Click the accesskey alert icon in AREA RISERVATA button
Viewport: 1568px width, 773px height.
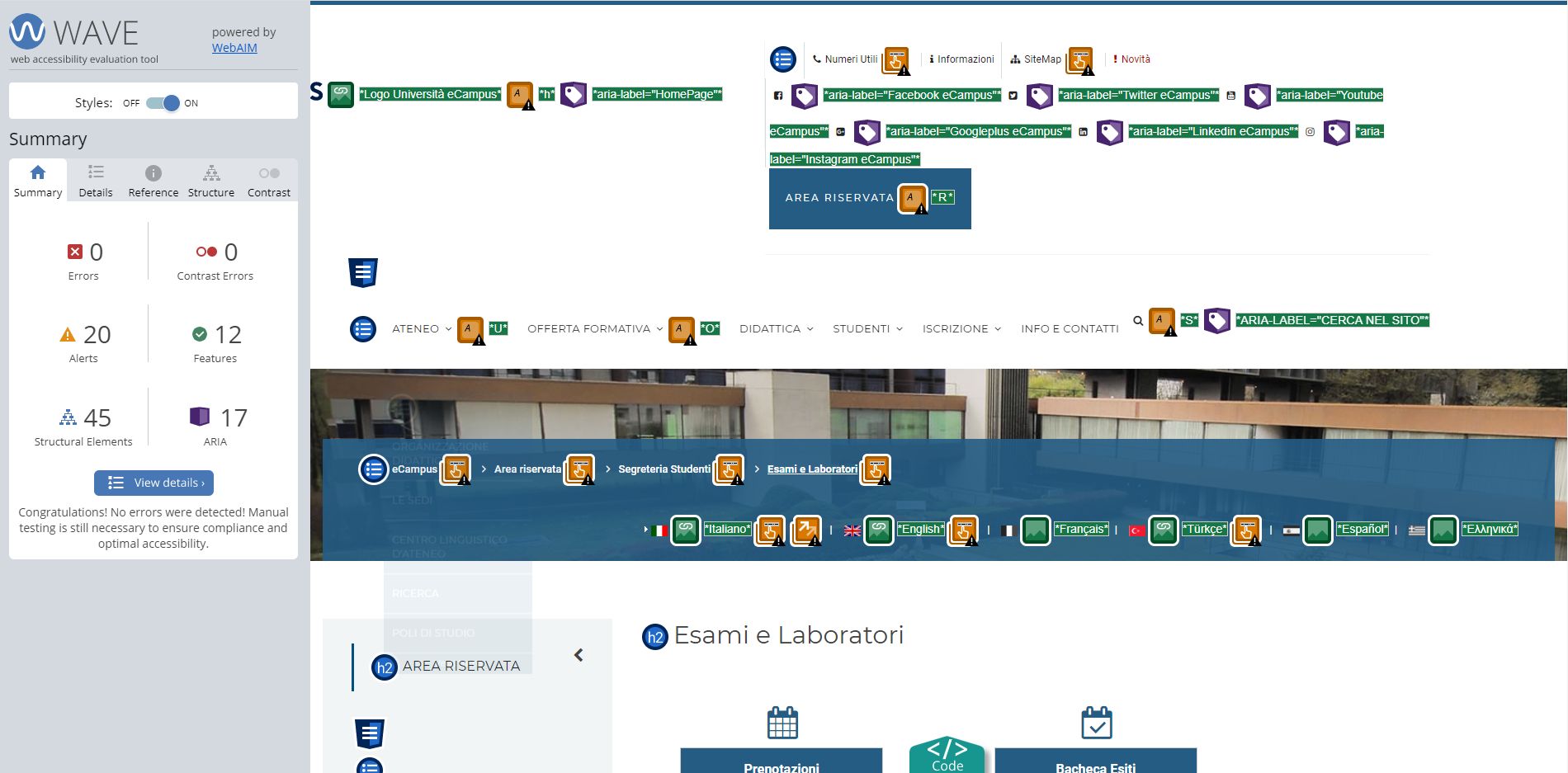tap(913, 199)
